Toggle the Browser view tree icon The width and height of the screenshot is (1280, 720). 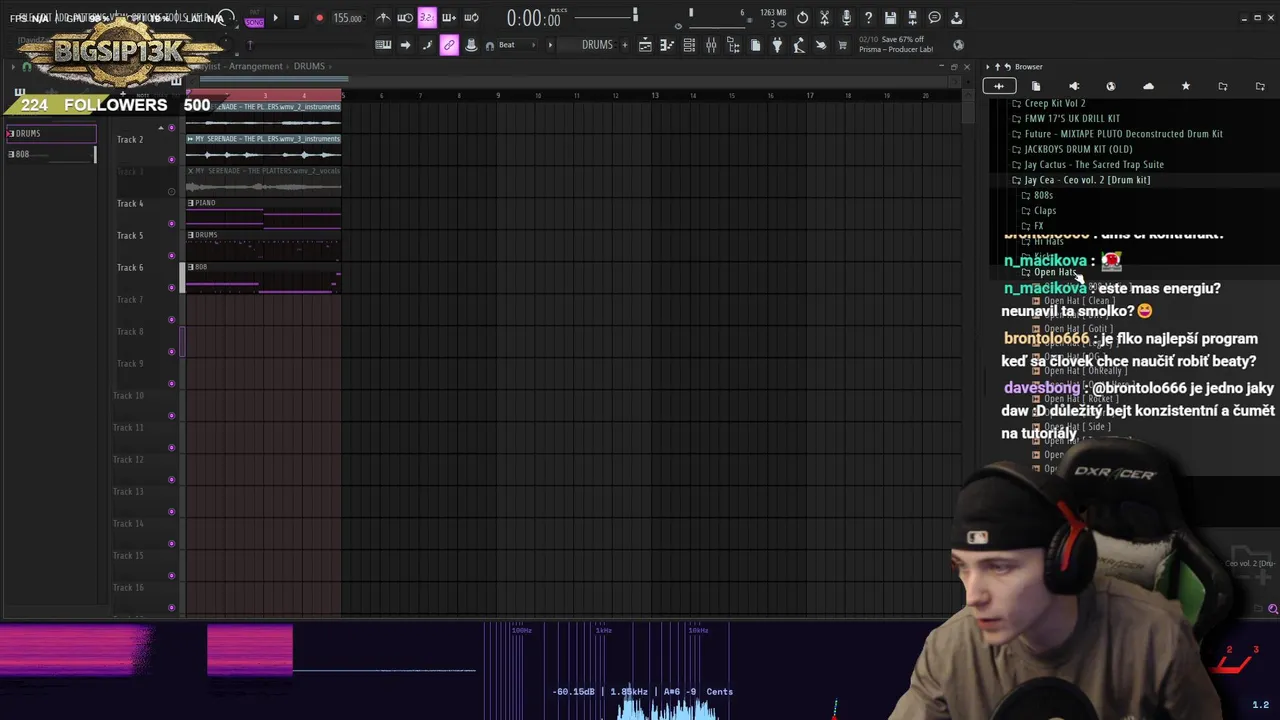pos(733,45)
